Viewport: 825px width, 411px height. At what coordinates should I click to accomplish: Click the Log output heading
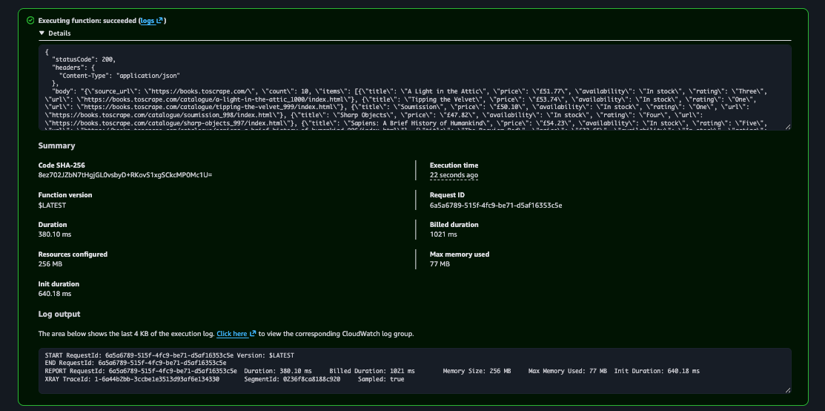pos(59,314)
